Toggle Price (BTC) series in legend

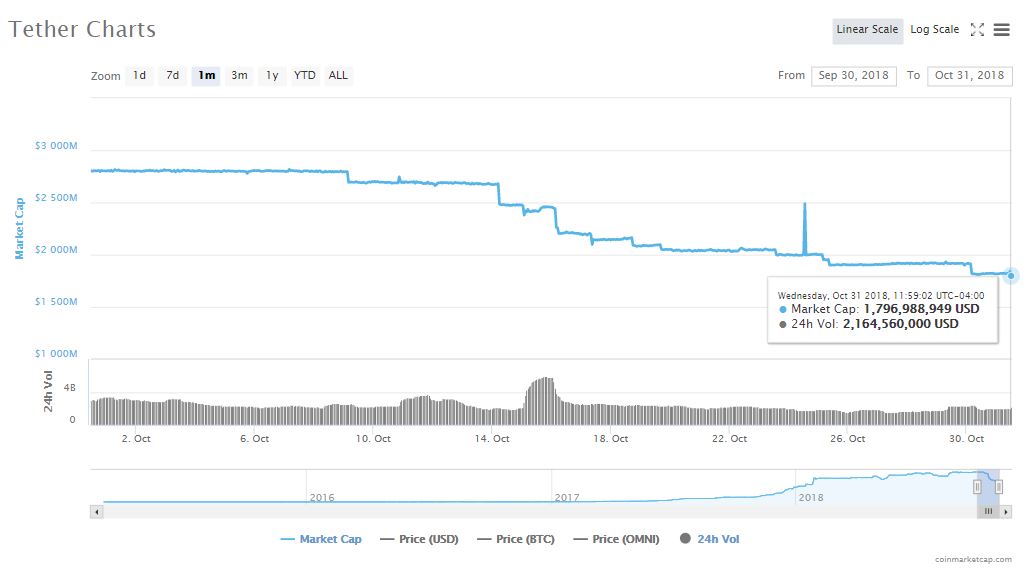click(516, 539)
